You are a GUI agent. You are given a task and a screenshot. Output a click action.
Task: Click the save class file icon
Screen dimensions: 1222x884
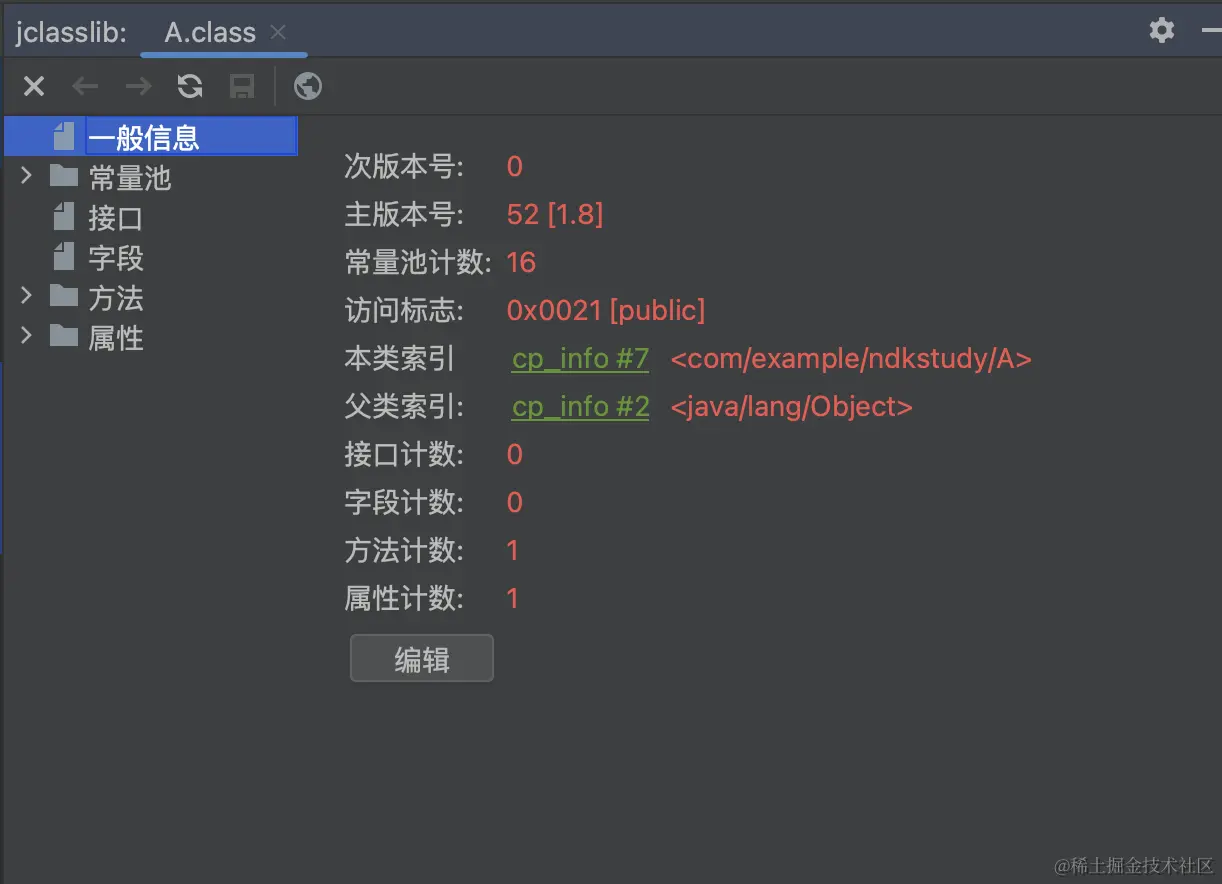pos(241,86)
